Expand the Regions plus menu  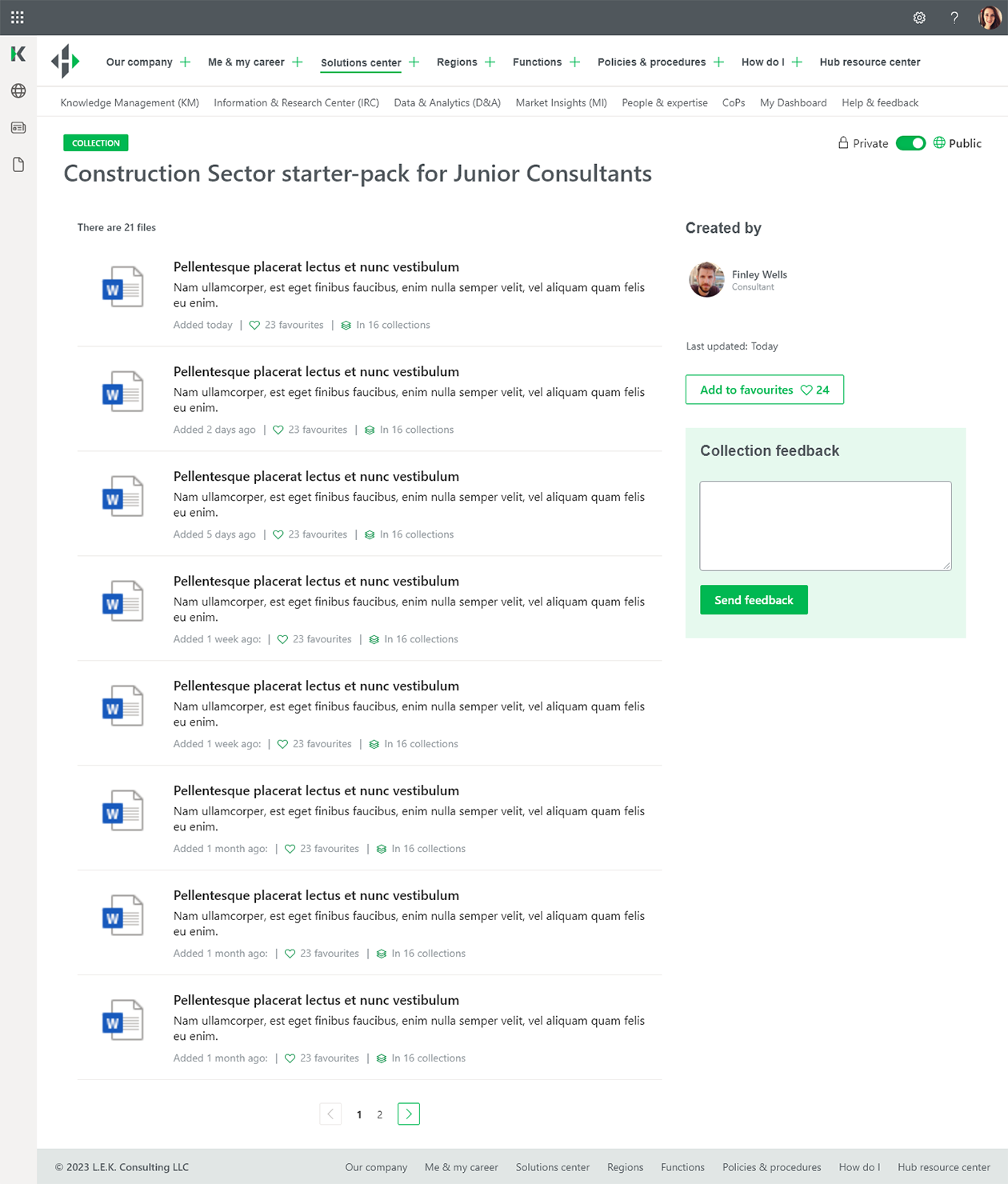(490, 62)
